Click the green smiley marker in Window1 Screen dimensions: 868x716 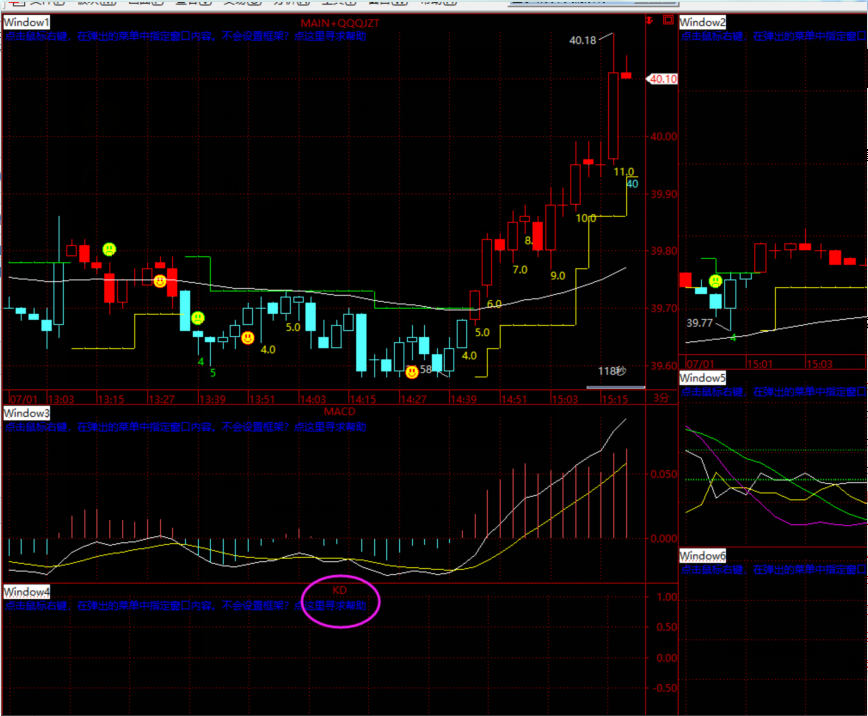(109, 248)
